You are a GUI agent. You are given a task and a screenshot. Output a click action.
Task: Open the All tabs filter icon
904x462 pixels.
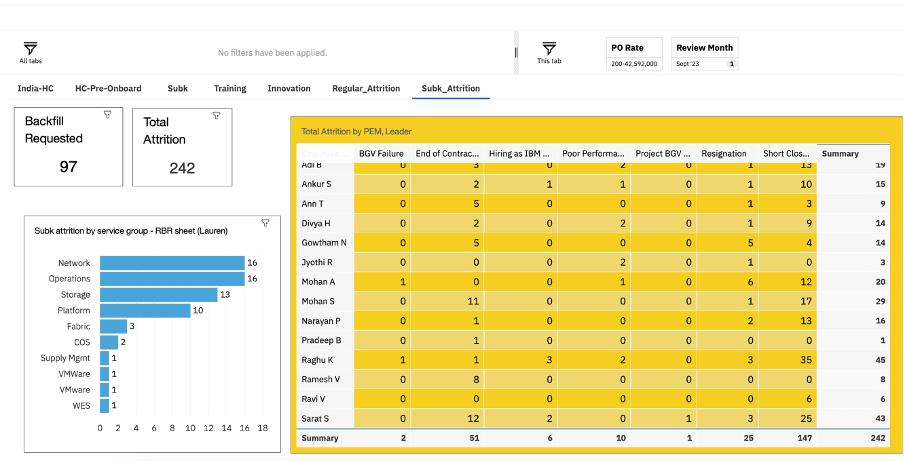tap(31, 49)
